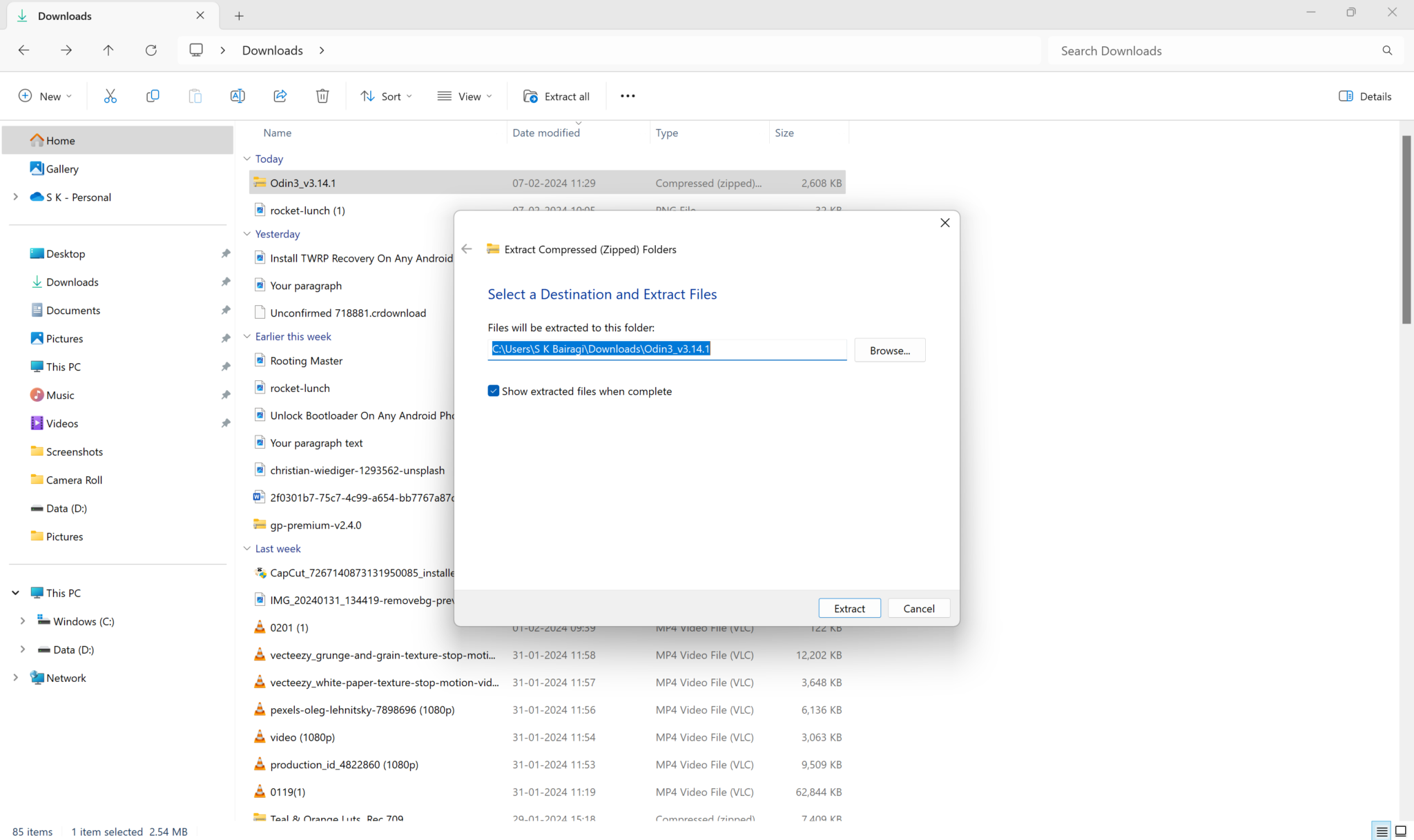Click the Browse... button
This screenshot has height=840, width=1414.
(x=889, y=350)
